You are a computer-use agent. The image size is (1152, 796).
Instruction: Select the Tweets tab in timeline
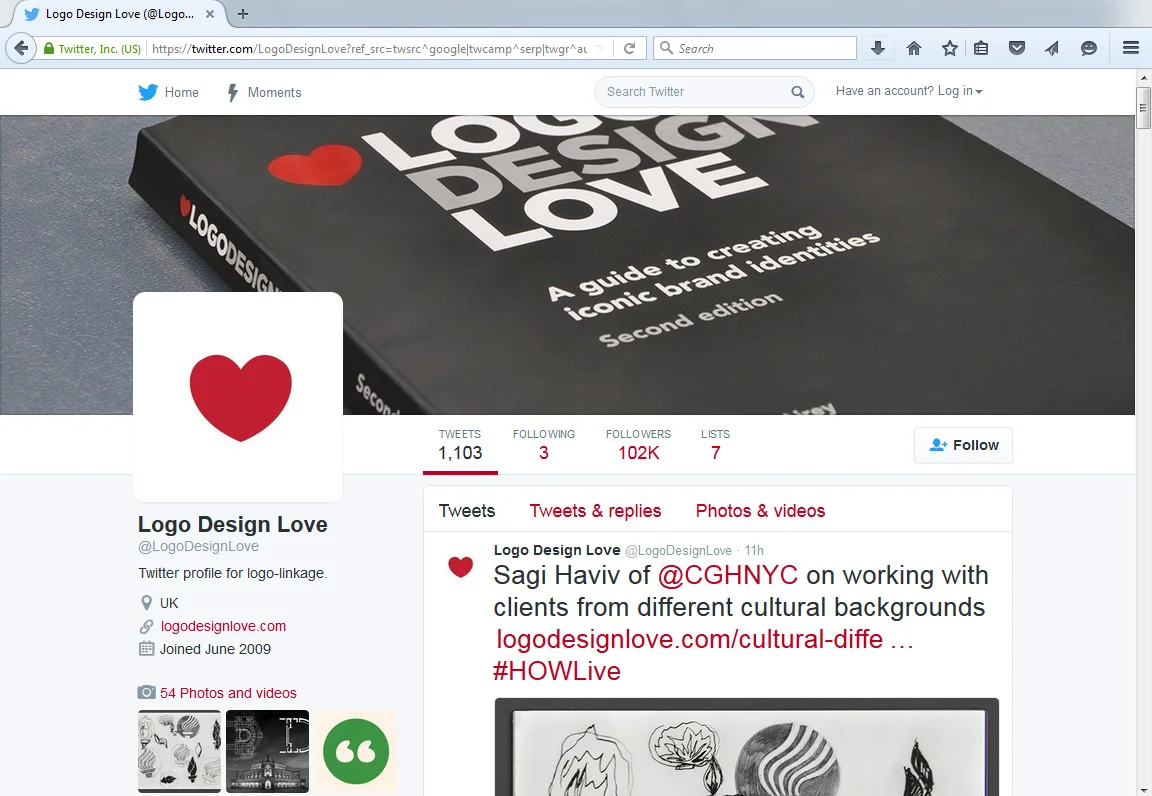click(x=467, y=511)
